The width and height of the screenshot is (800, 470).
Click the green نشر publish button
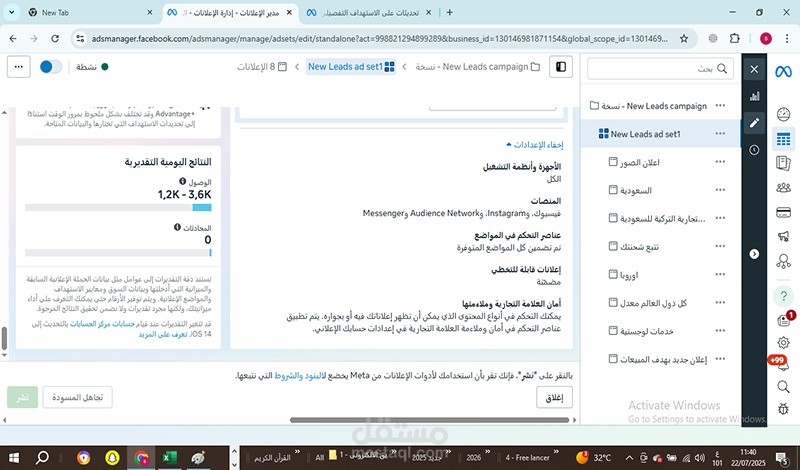[22, 398]
